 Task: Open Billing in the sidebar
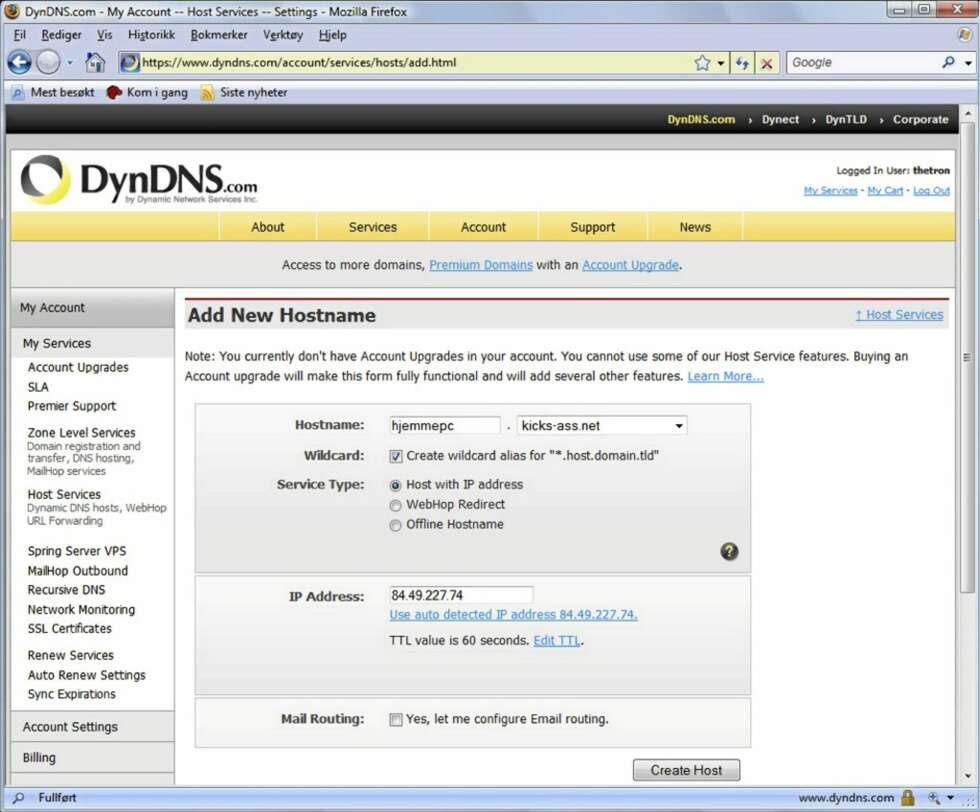pos(92,758)
